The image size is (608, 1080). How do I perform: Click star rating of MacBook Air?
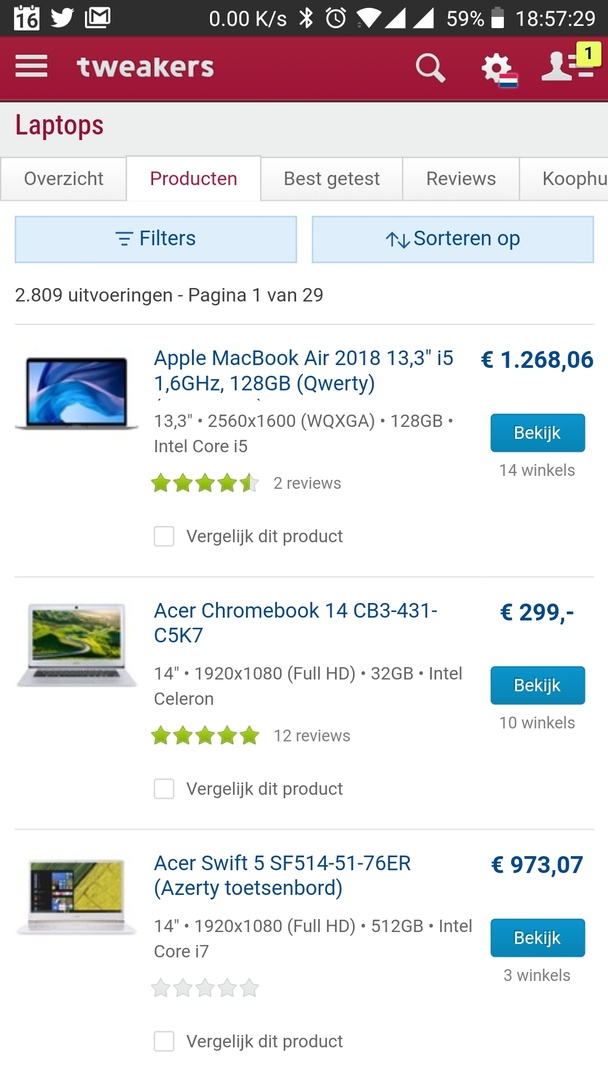tap(204, 483)
